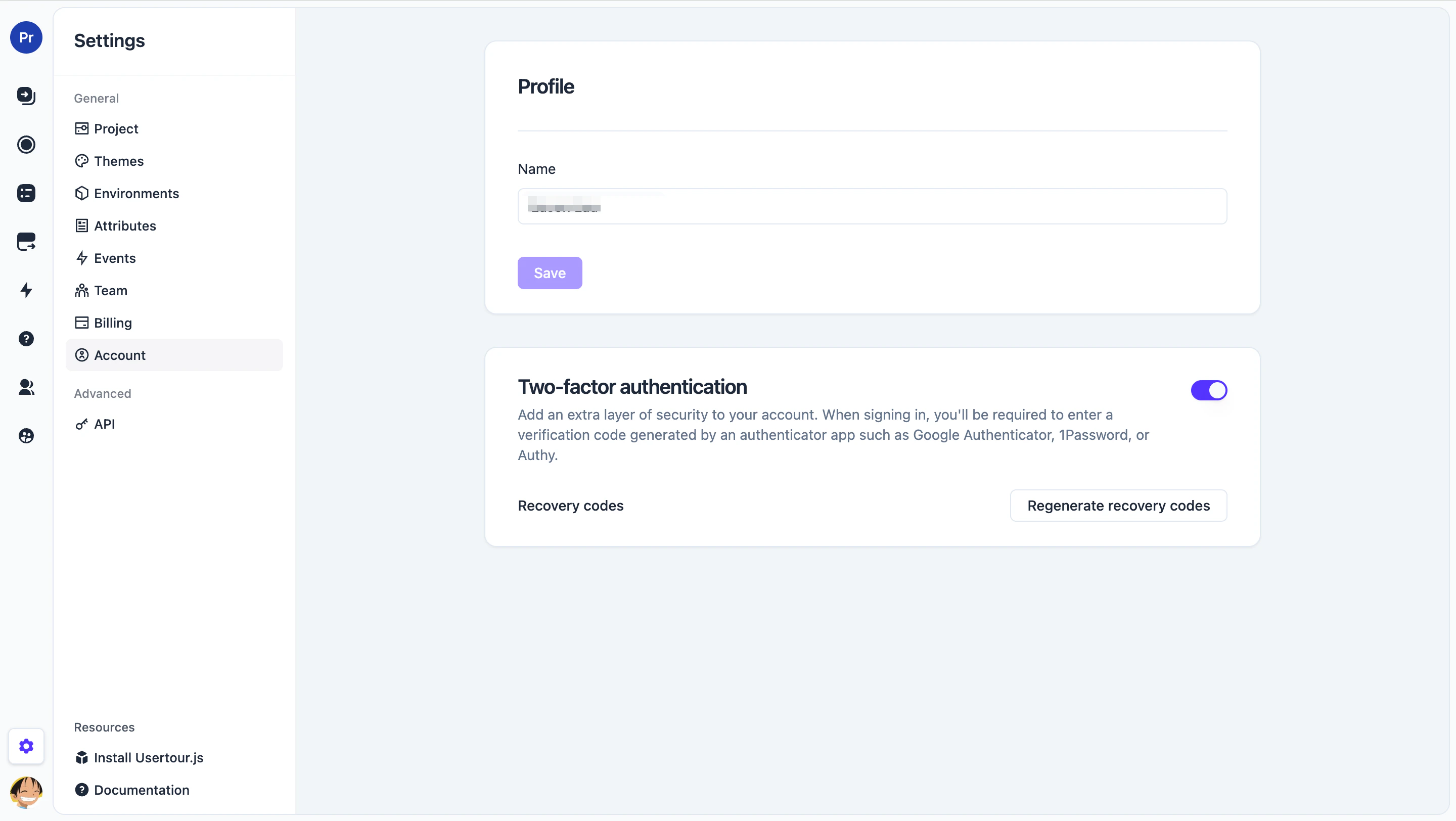Viewport: 1456px width, 821px height.
Task: Click the purple settings gear icon
Action: 26,746
